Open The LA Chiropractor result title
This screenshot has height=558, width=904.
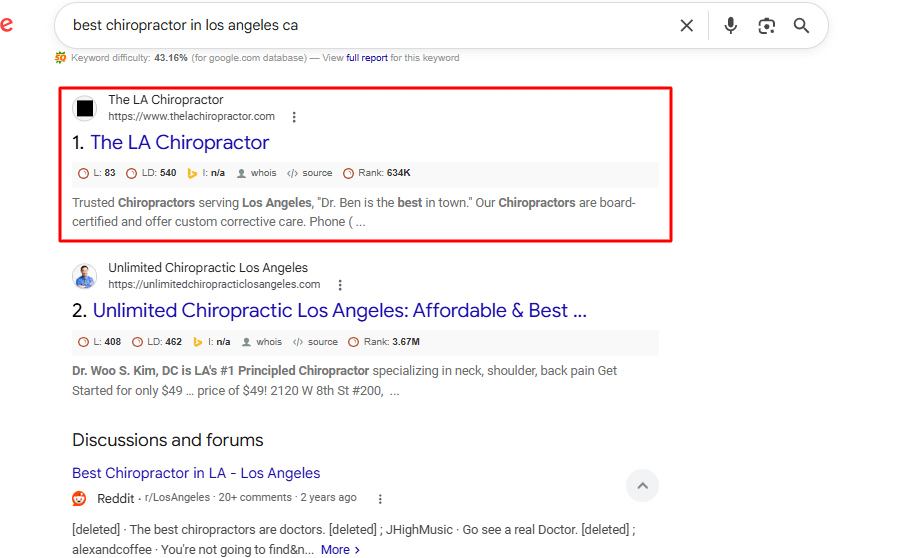pyautogui.click(x=179, y=142)
